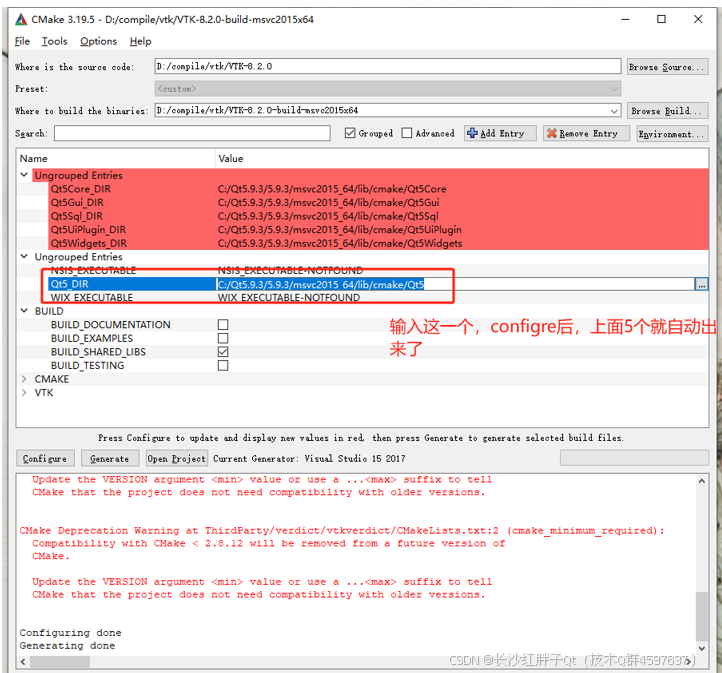This screenshot has height=673, width=722.
Task: Enable the Grouped checkbox
Action: coord(350,133)
